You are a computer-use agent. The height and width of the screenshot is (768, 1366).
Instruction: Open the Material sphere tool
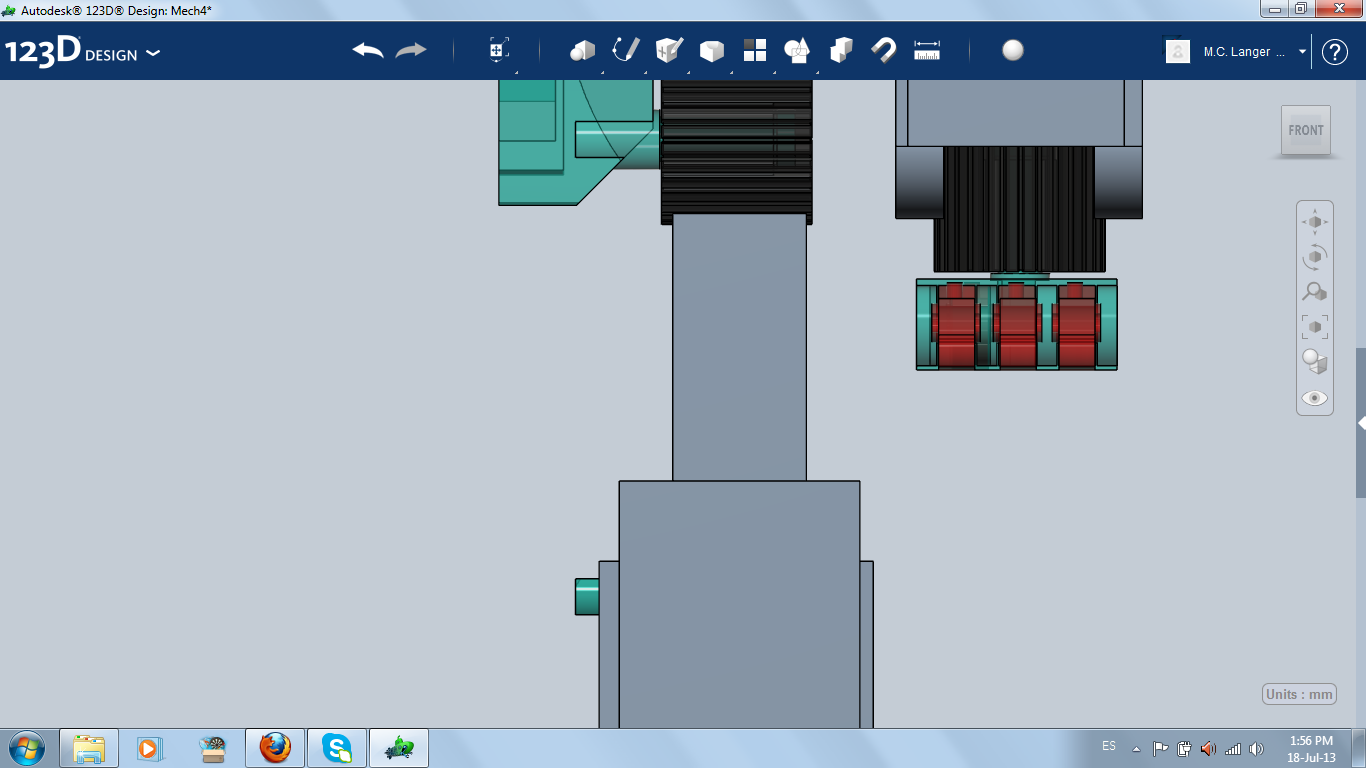point(1013,51)
